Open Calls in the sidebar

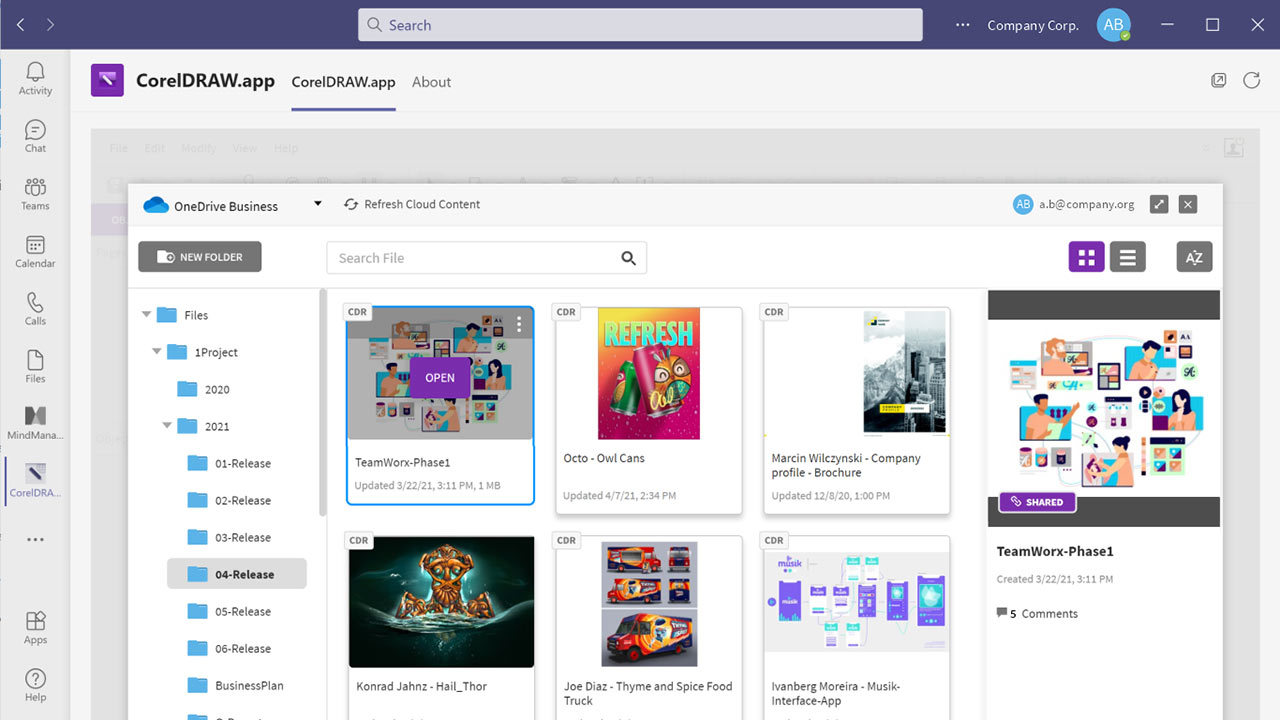35,309
